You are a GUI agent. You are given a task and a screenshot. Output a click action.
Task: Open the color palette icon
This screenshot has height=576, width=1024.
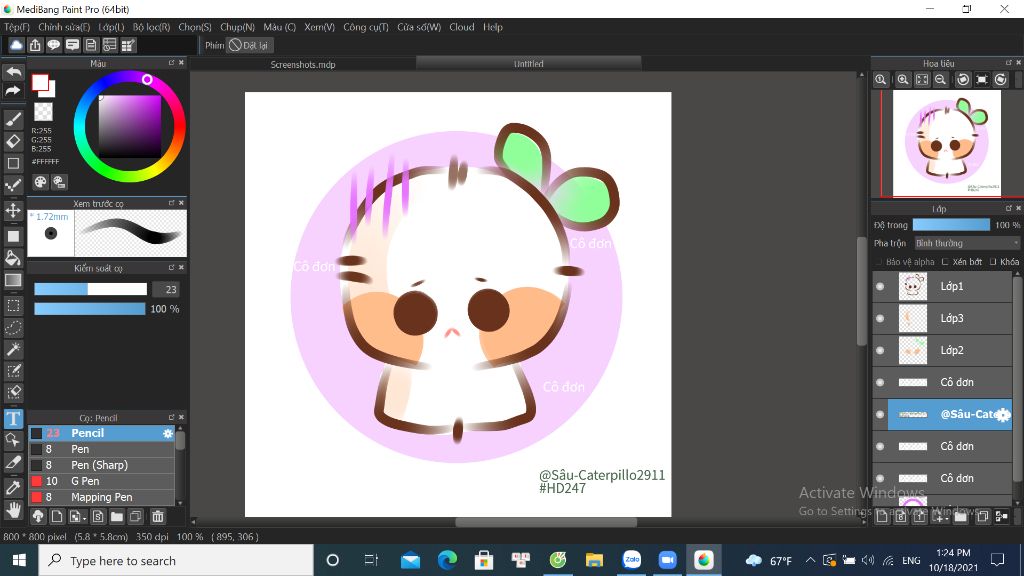point(40,182)
